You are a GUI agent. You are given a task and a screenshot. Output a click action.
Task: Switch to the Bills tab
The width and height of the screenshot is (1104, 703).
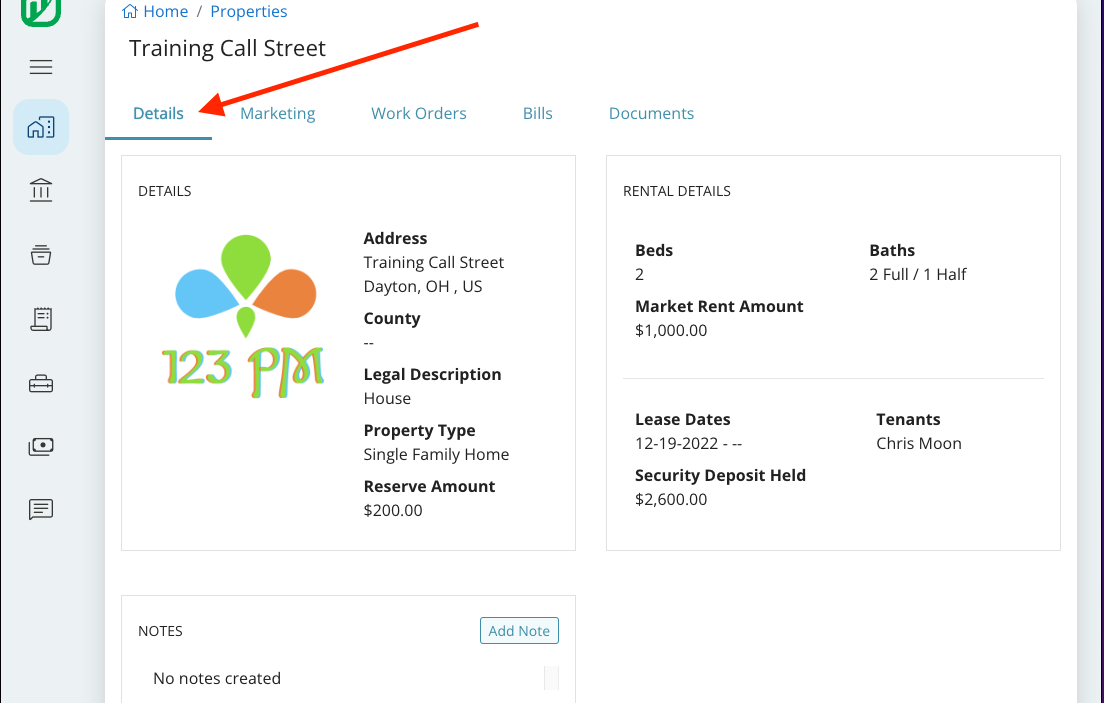[537, 113]
